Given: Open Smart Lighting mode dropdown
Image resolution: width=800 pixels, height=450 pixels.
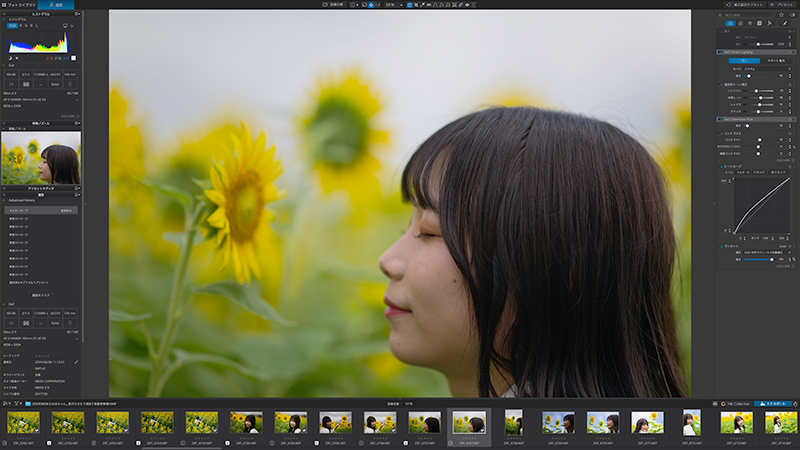Looking at the screenshot, I should [767, 69].
